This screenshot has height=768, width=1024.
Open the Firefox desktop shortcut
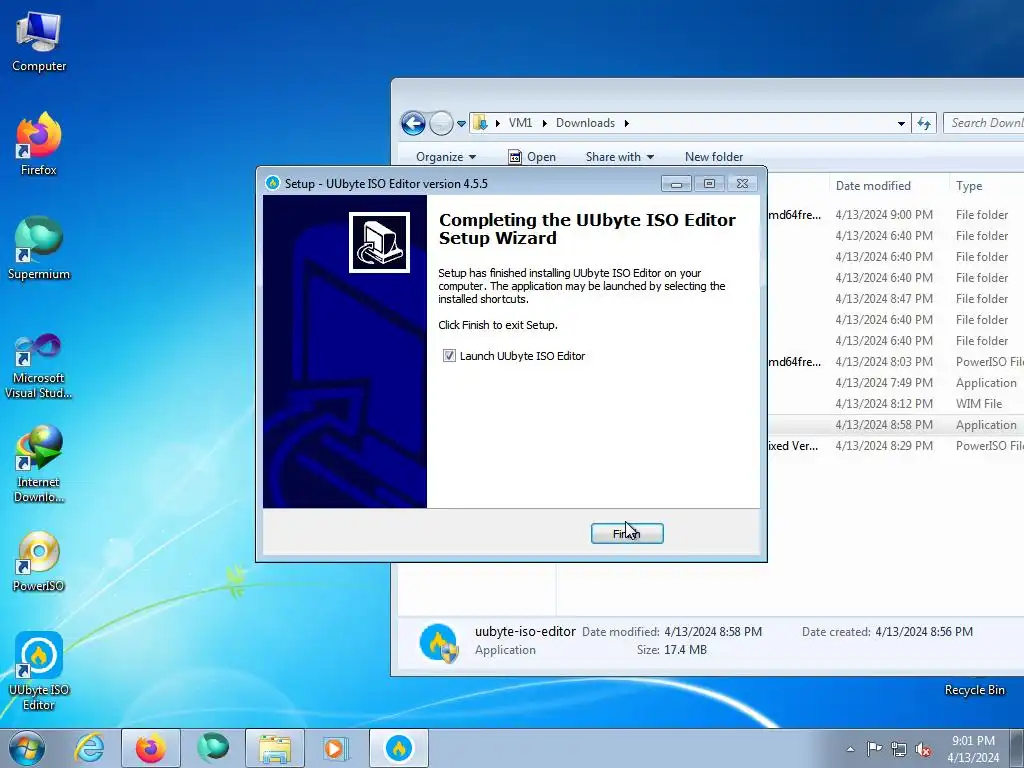(x=39, y=144)
